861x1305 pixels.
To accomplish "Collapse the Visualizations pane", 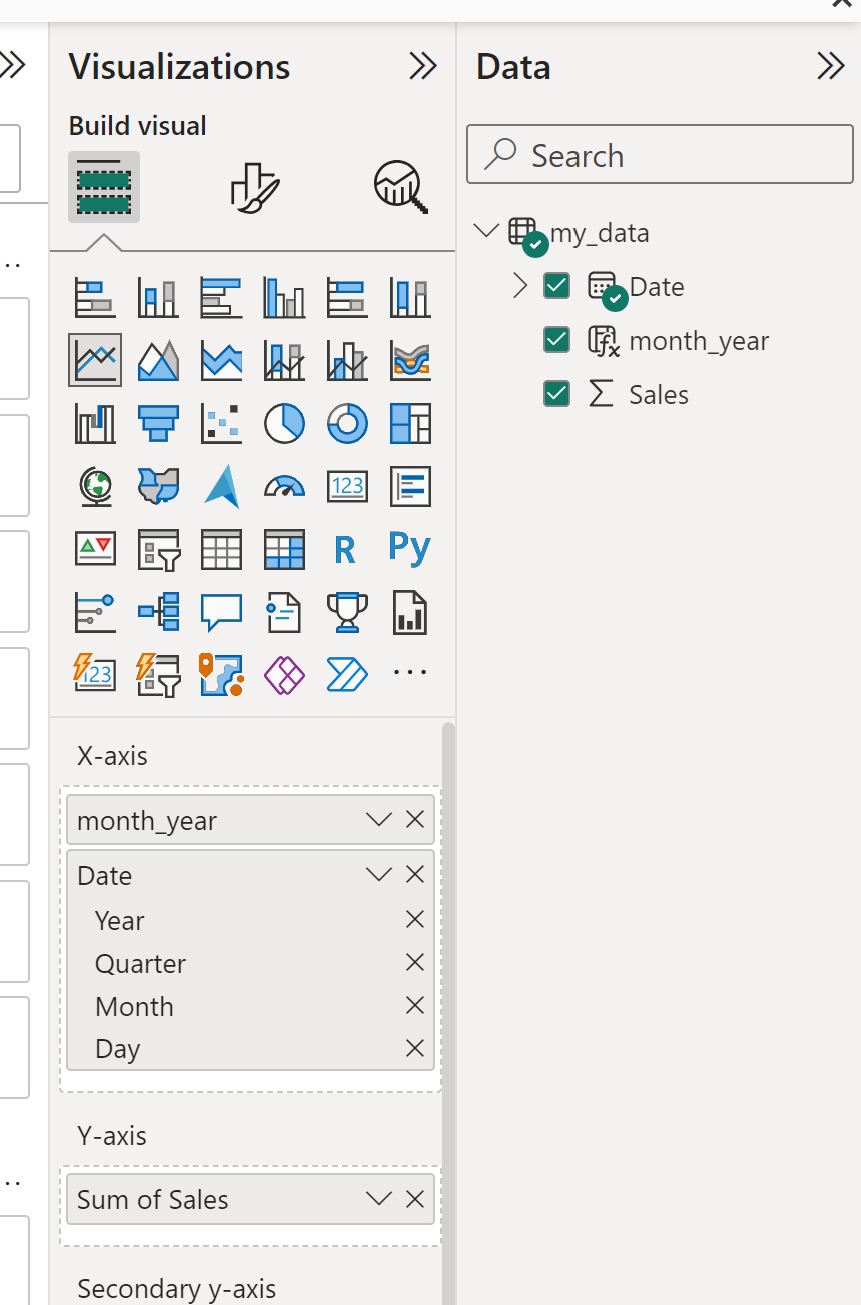I will (423, 67).
